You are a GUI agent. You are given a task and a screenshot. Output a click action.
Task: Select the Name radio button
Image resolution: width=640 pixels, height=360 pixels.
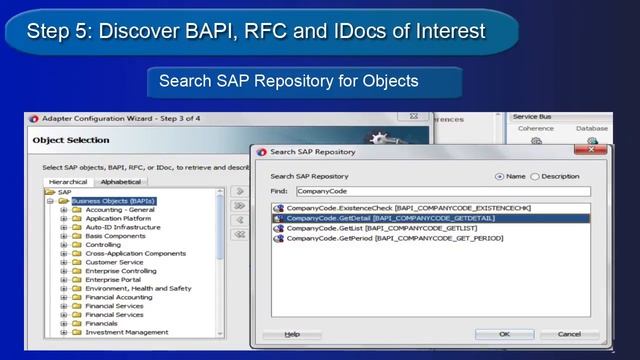point(499,177)
